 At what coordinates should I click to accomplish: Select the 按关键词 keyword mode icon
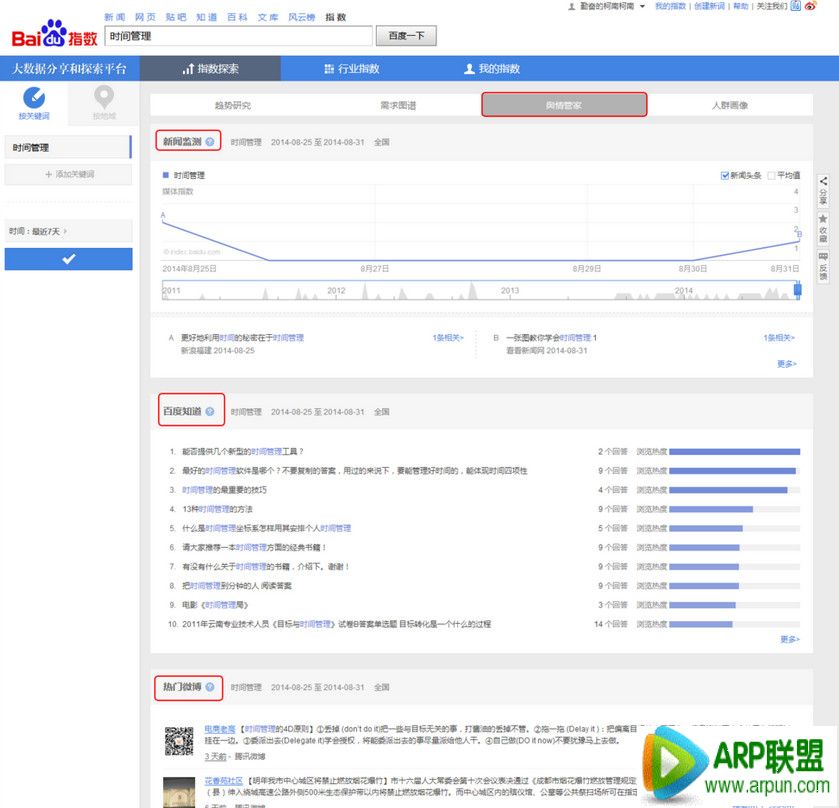click(33, 97)
